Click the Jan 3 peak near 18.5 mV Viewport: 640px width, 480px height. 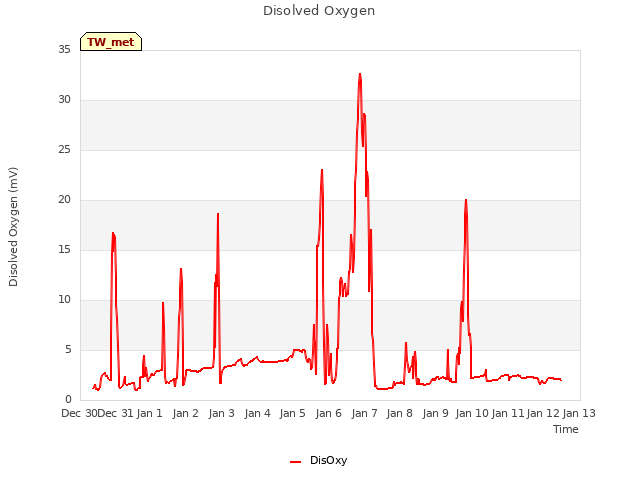pyautogui.click(x=218, y=214)
